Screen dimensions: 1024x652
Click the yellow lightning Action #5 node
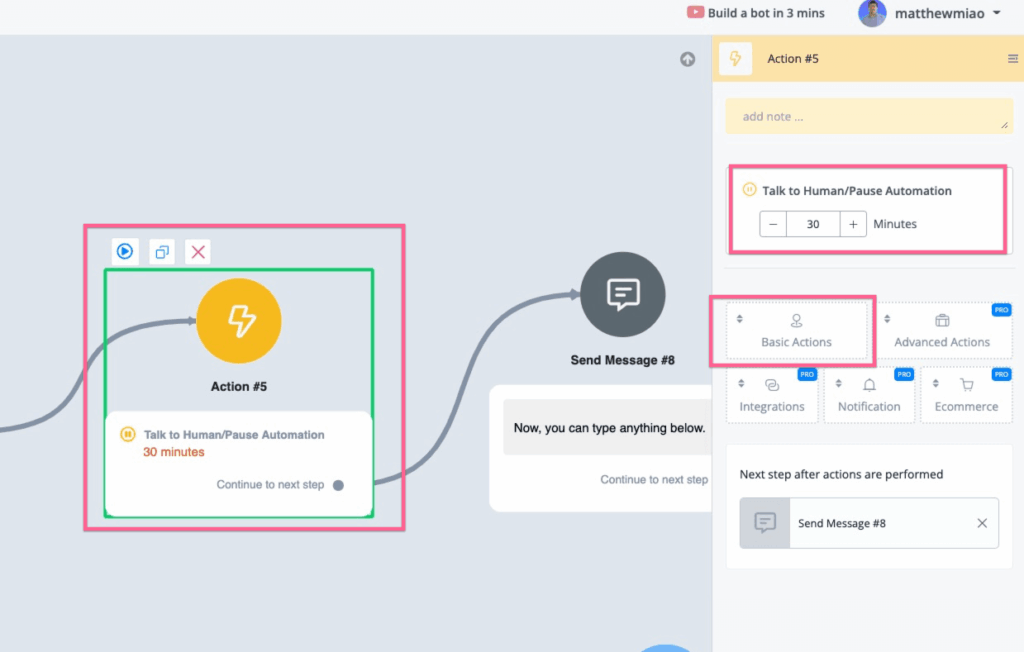(x=239, y=320)
